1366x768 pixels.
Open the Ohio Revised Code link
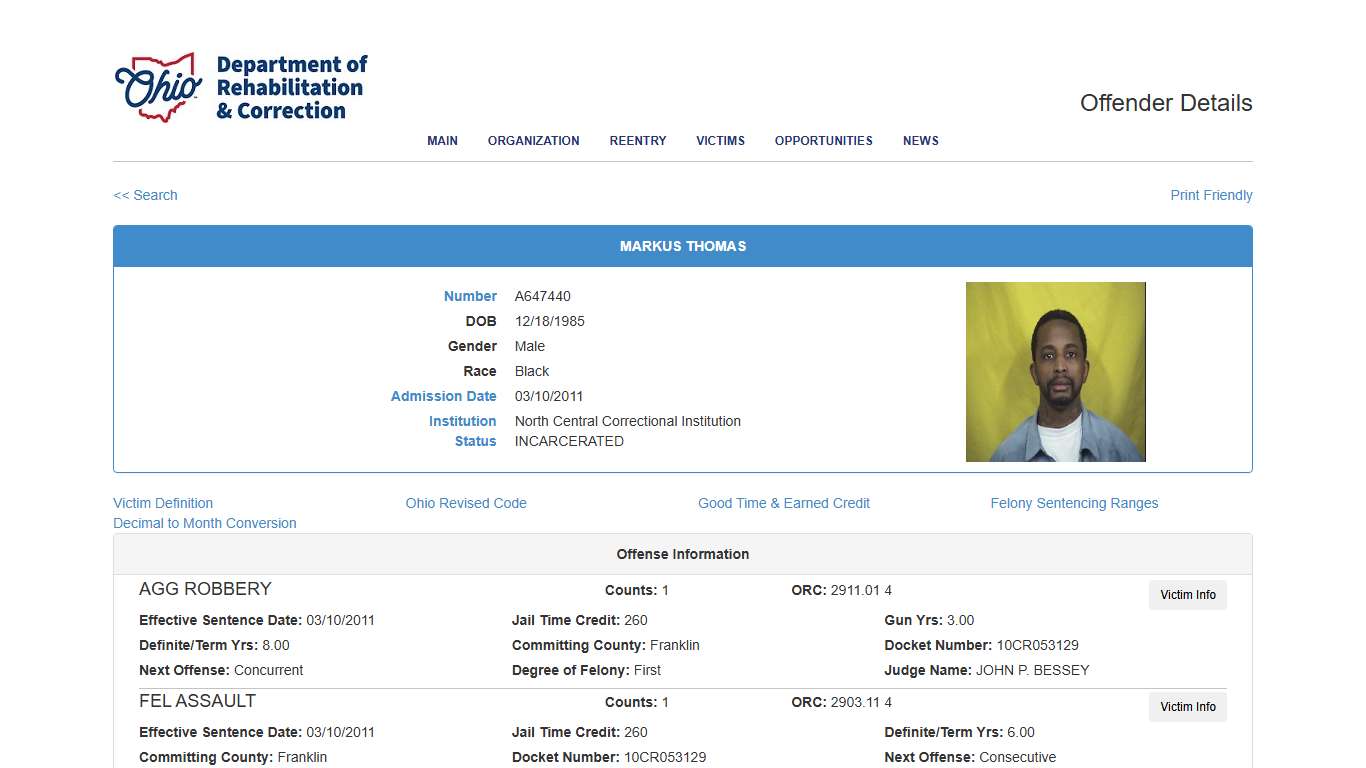coord(466,503)
